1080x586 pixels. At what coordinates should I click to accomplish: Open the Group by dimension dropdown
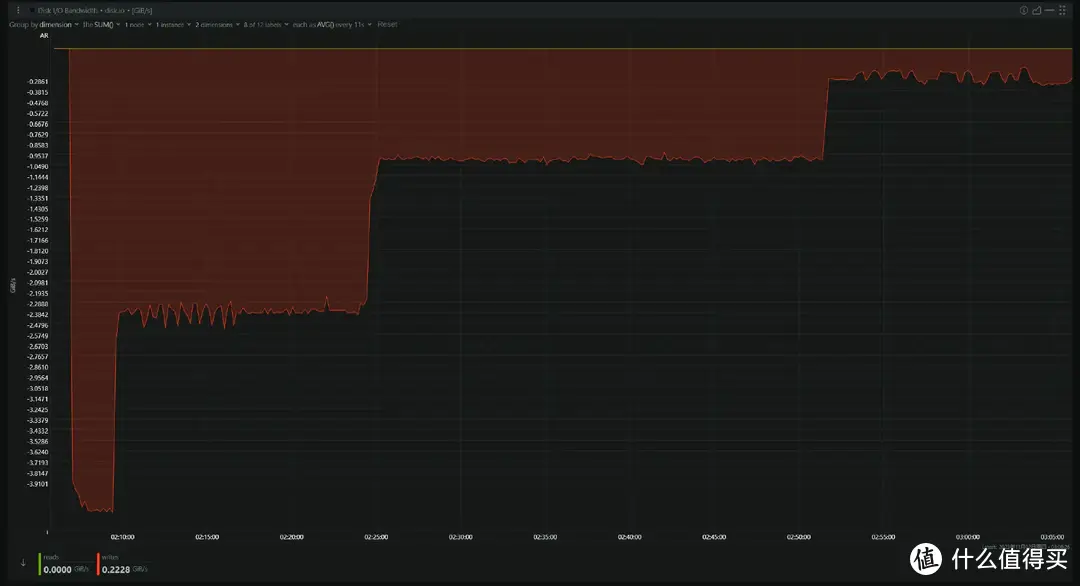coord(44,25)
